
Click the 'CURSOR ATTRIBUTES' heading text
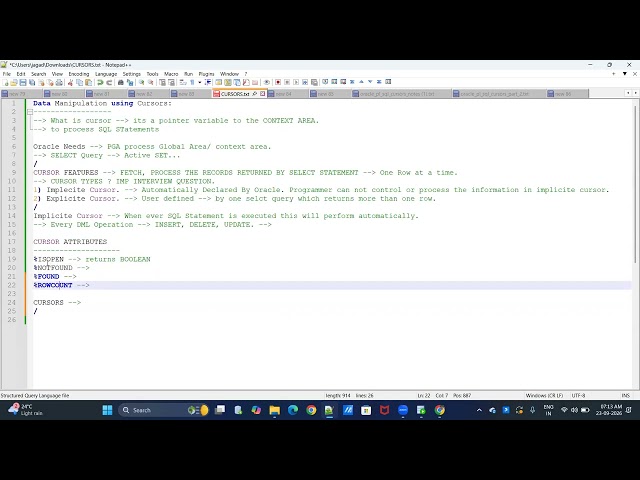click(70, 242)
